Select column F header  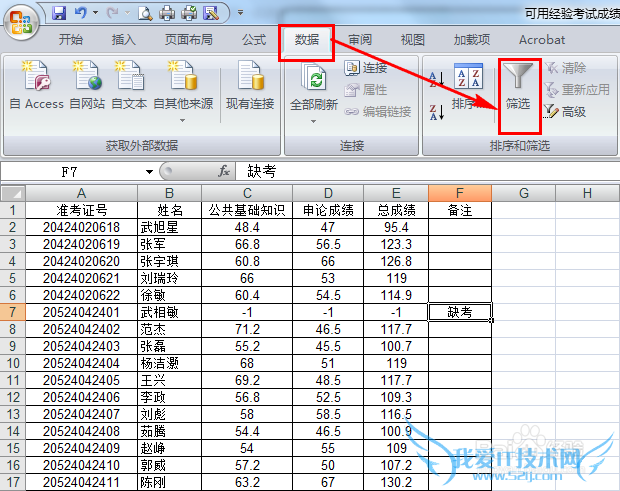point(460,193)
